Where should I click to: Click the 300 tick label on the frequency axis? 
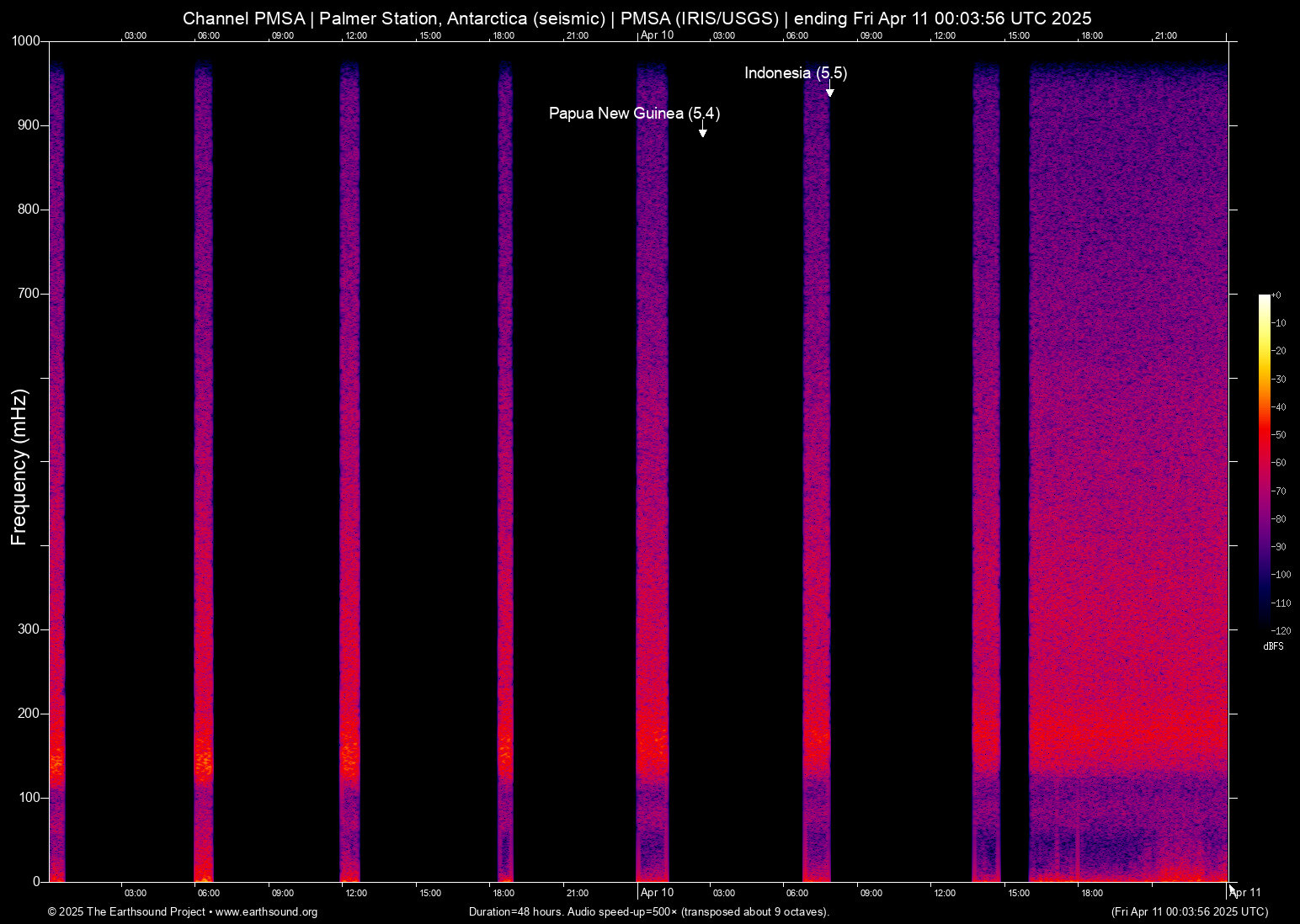(x=29, y=629)
